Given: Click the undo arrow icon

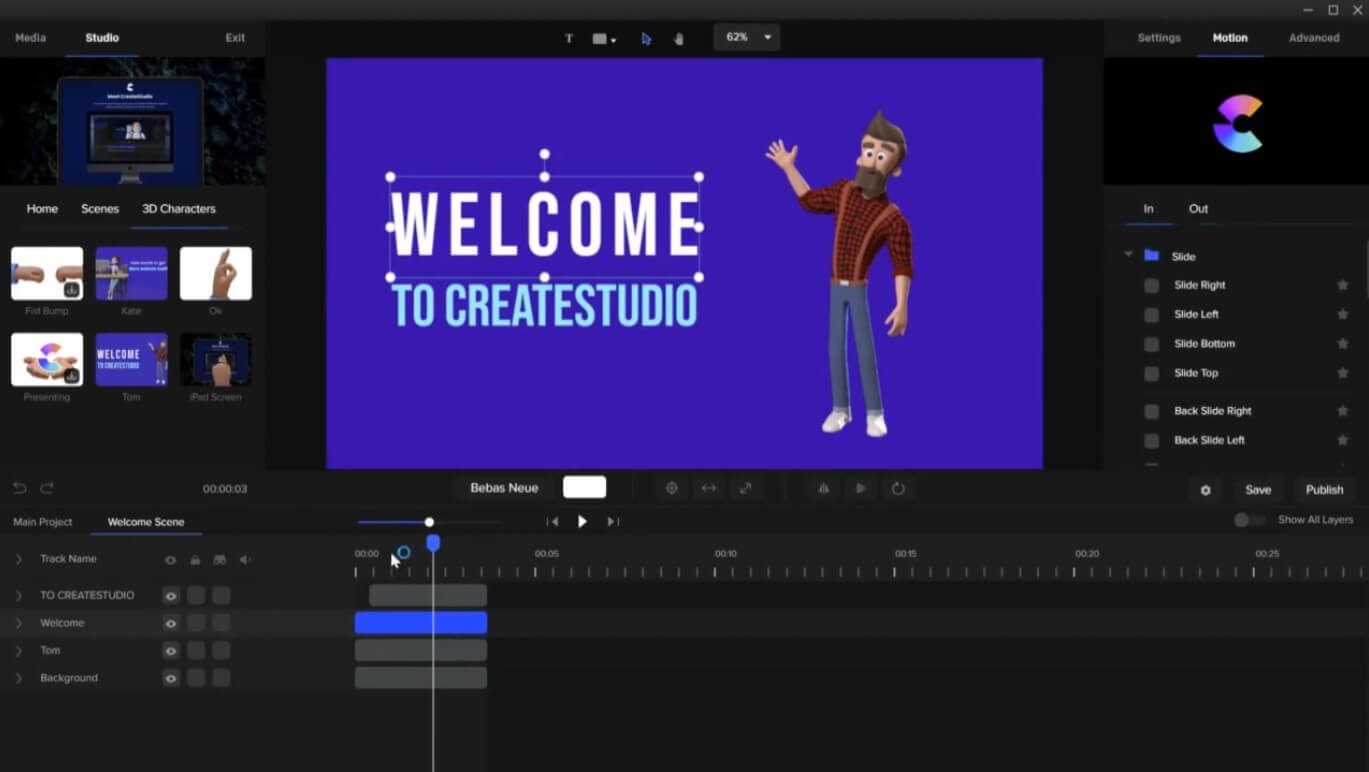Looking at the screenshot, I should click(20, 488).
